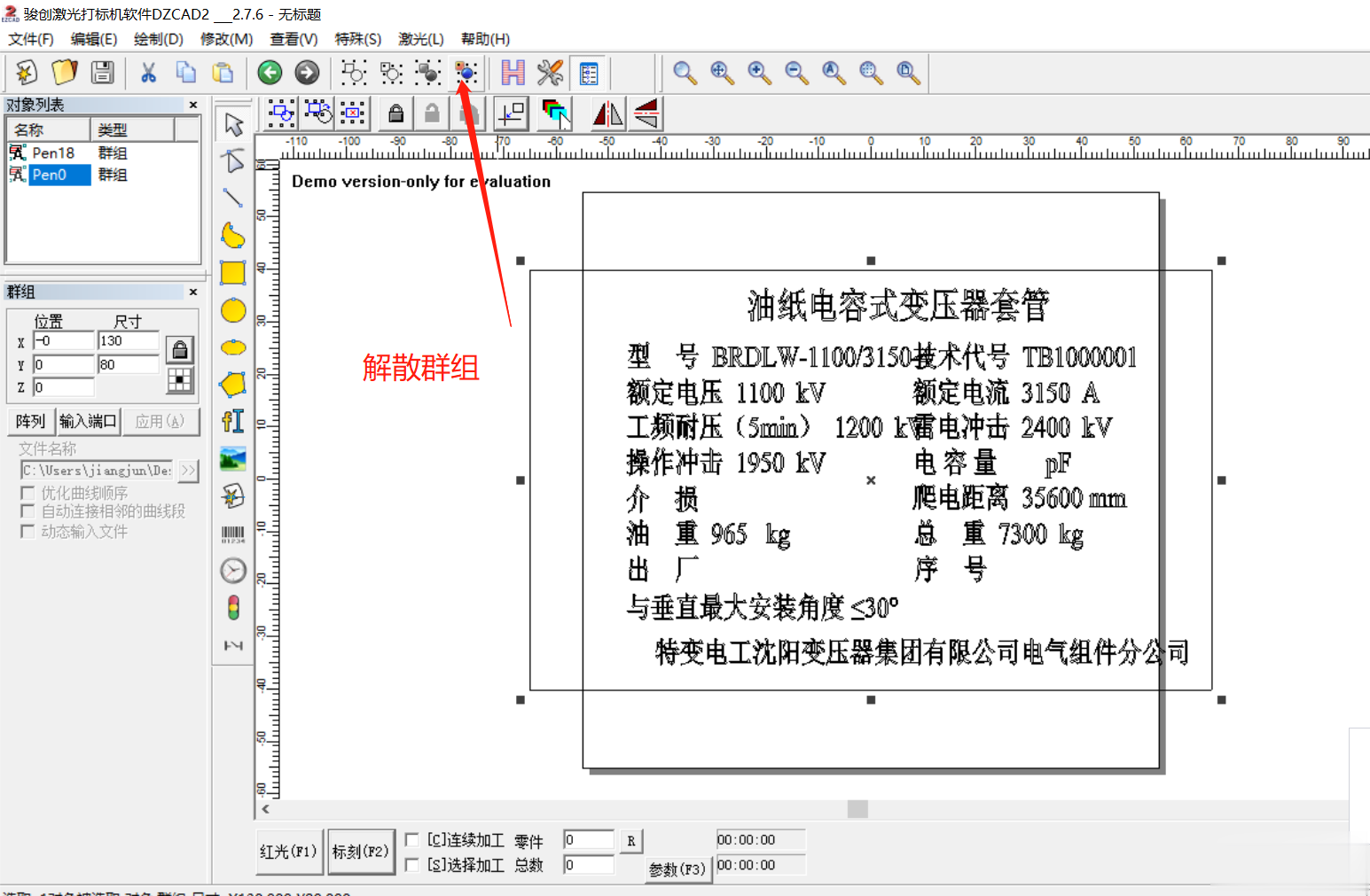Open hatch tool with H icon
The width and height of the screenshot is (1370, 896).
[513, 73]
